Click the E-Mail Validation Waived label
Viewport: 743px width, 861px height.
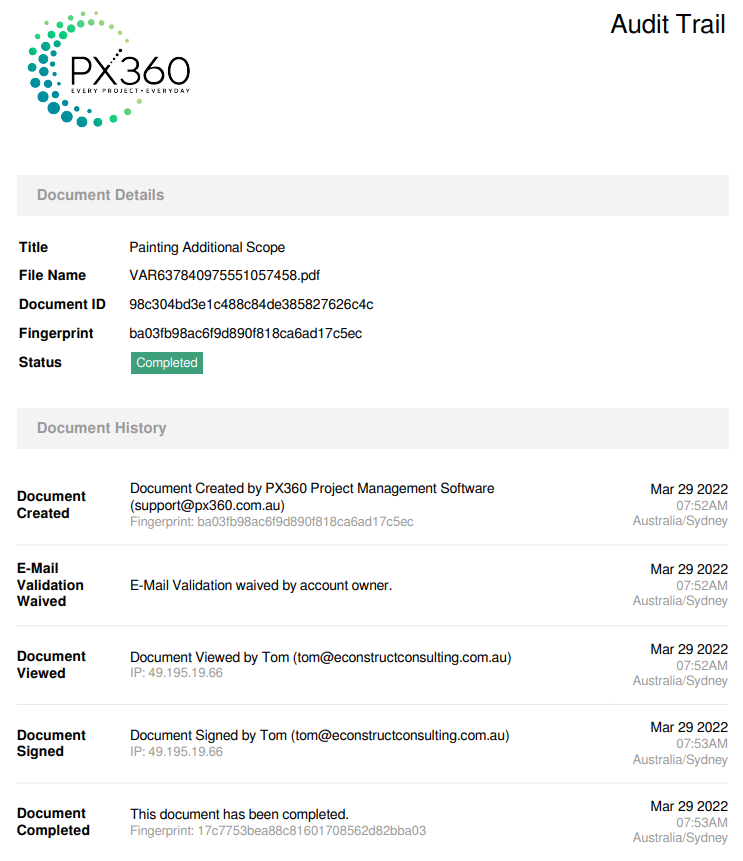[x=50, y=585]
